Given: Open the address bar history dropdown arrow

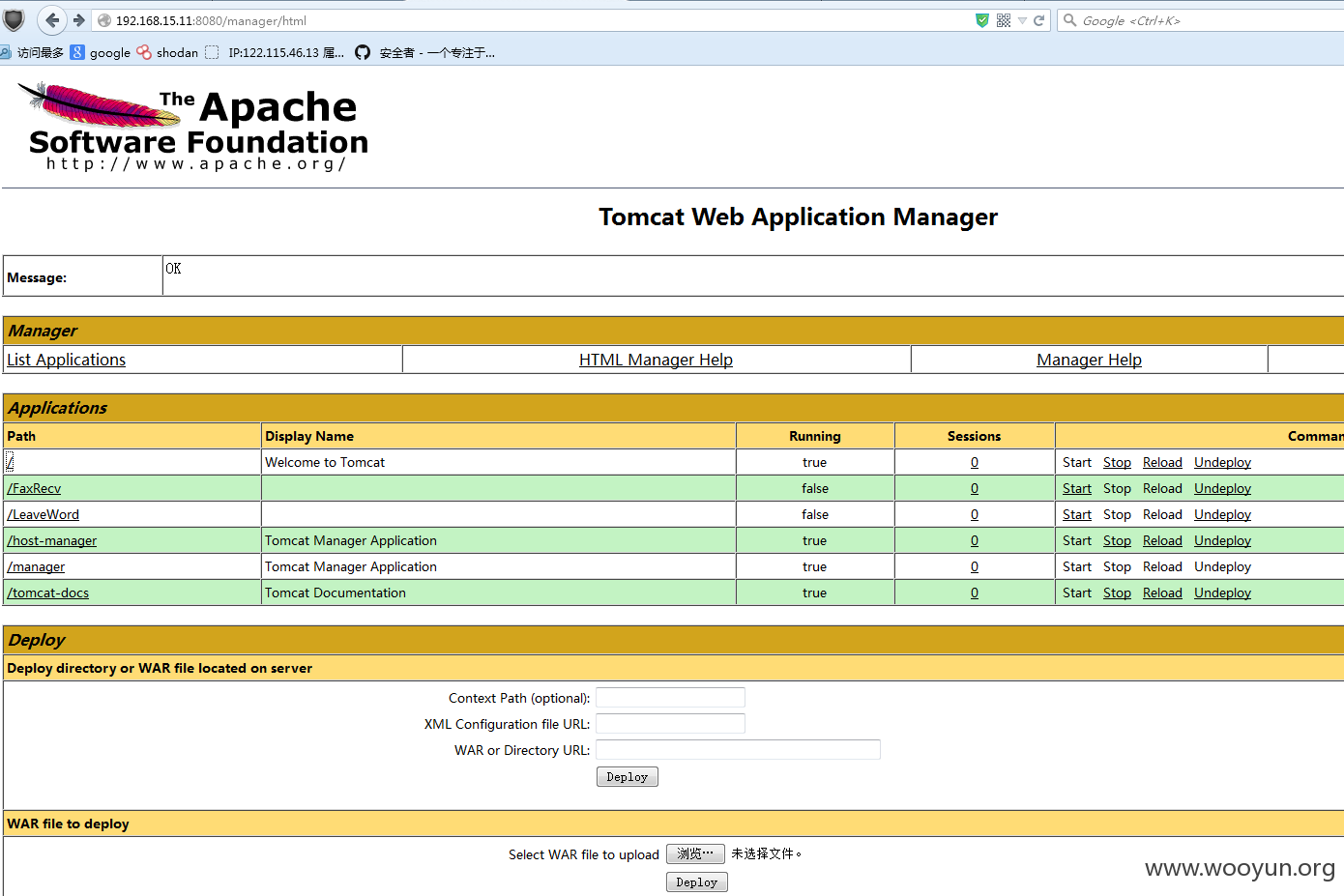Looking at the screenshot, I should [1022, 20].
